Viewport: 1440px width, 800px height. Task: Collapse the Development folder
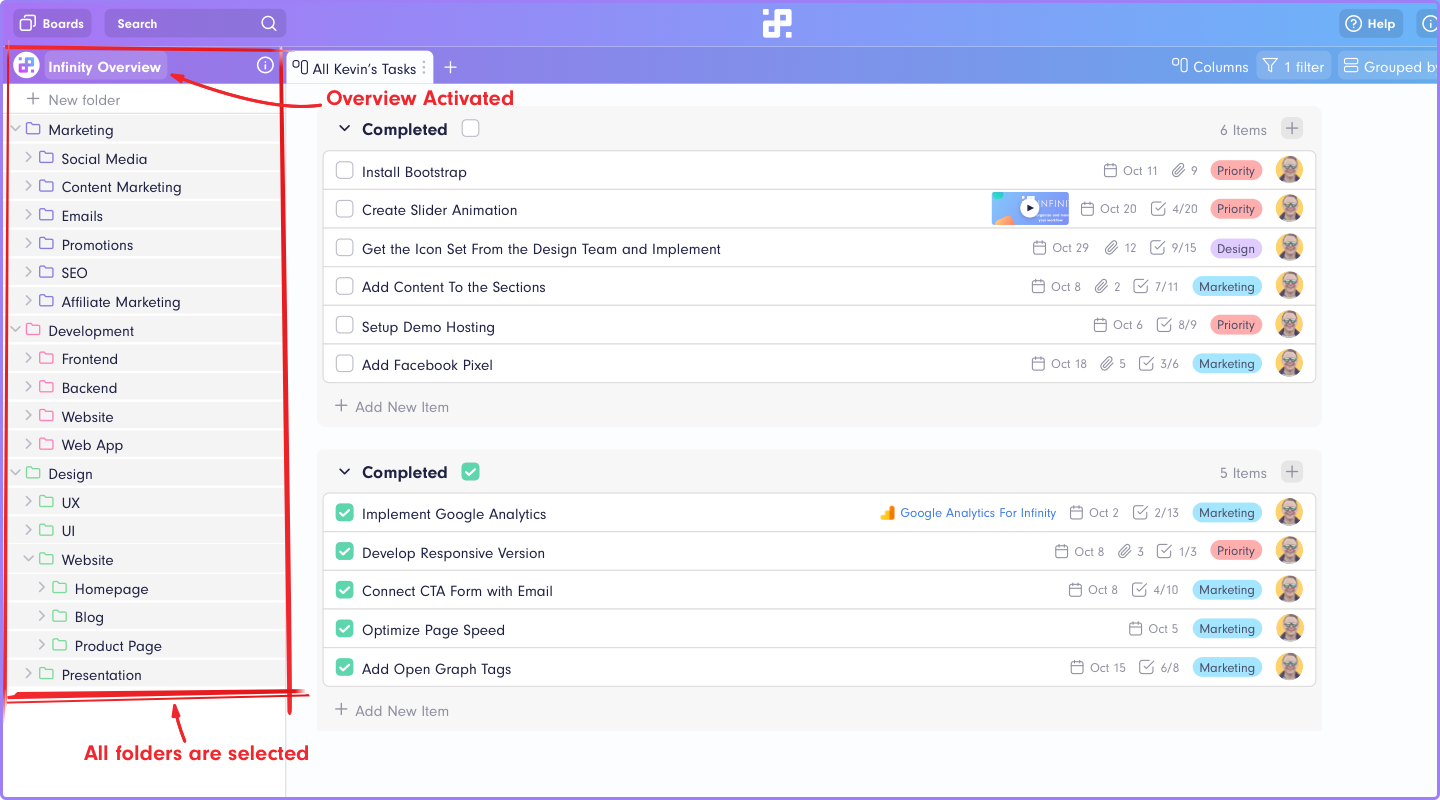coord(16,330)
